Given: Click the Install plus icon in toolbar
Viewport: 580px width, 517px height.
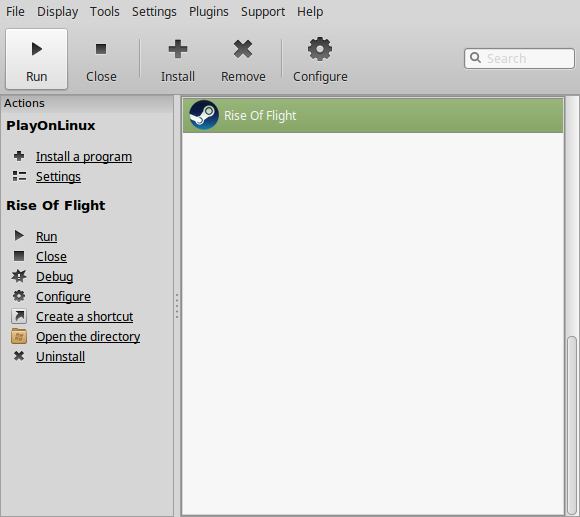Looking at the screenshot, I should 178,49.
